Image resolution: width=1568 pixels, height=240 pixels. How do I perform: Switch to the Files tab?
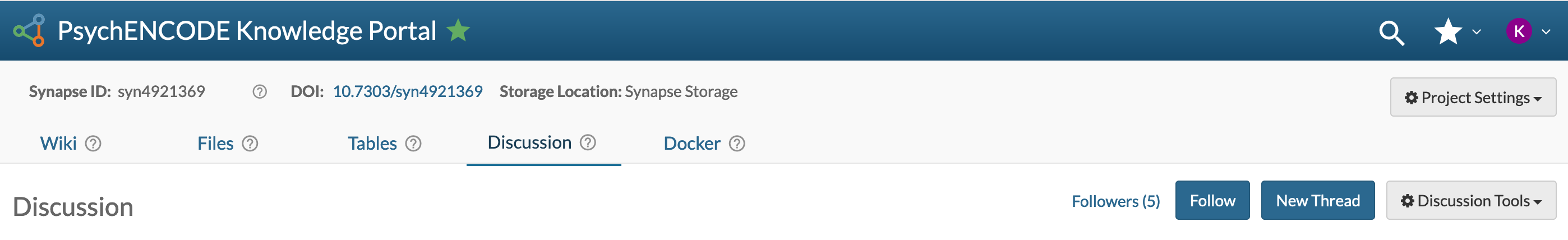click(x=215, y=144)
